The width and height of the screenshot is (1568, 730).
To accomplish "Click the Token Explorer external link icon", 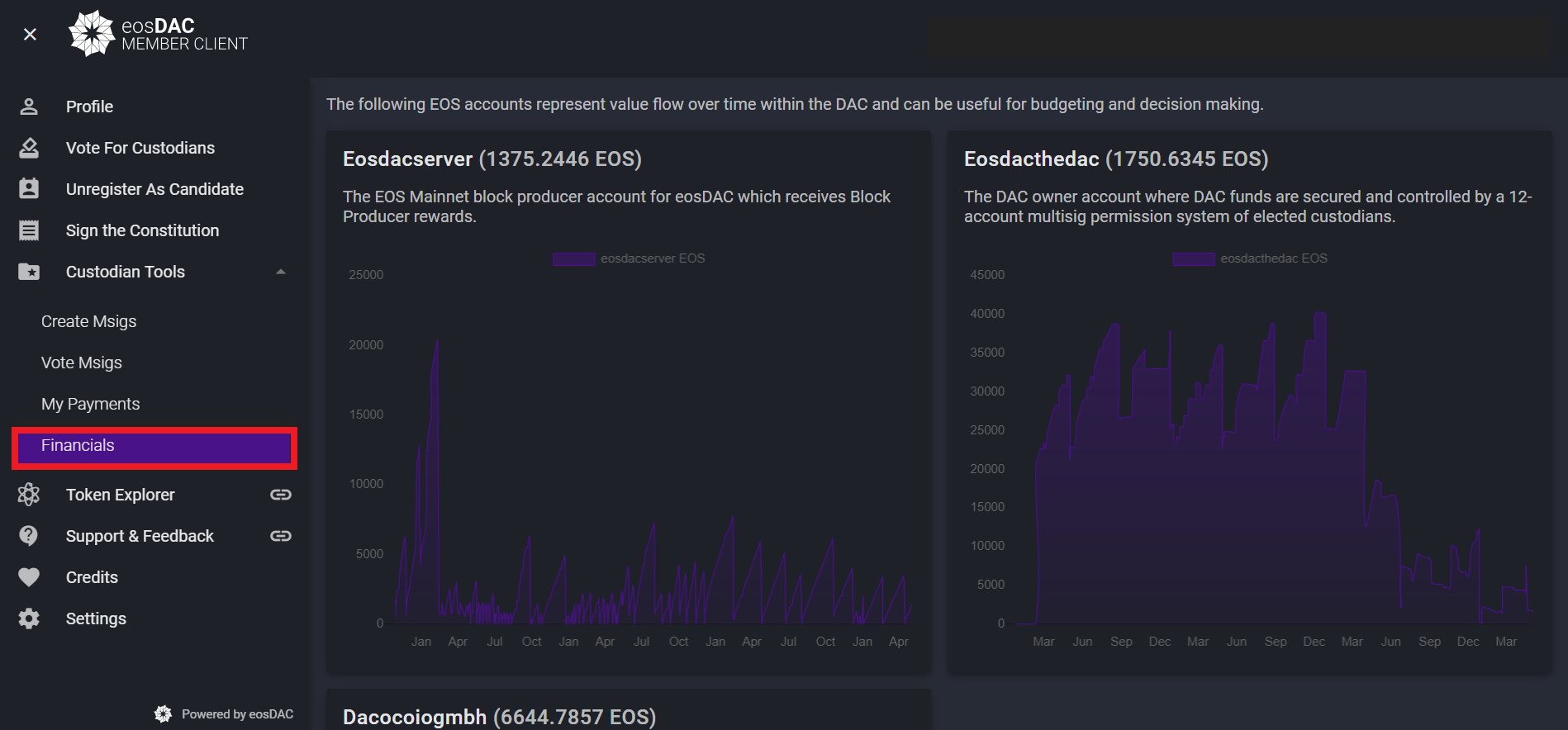I will click(281, 495).
